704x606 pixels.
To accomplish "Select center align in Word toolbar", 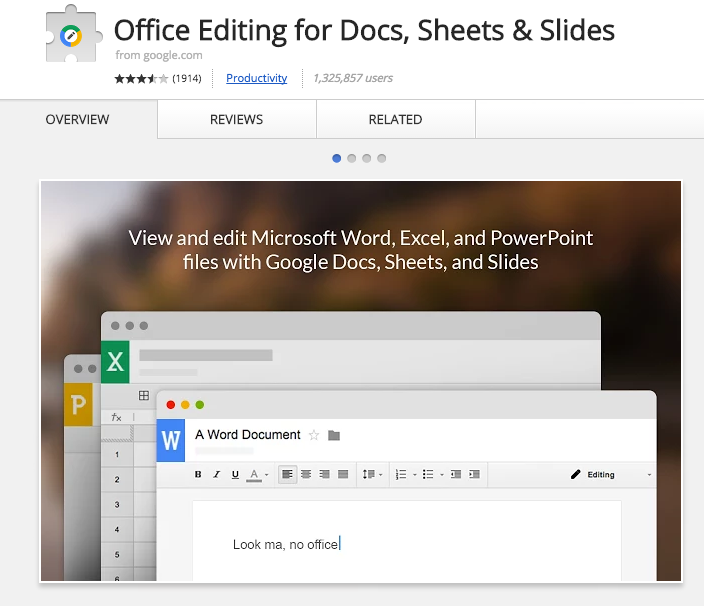I will coord(306,474).
